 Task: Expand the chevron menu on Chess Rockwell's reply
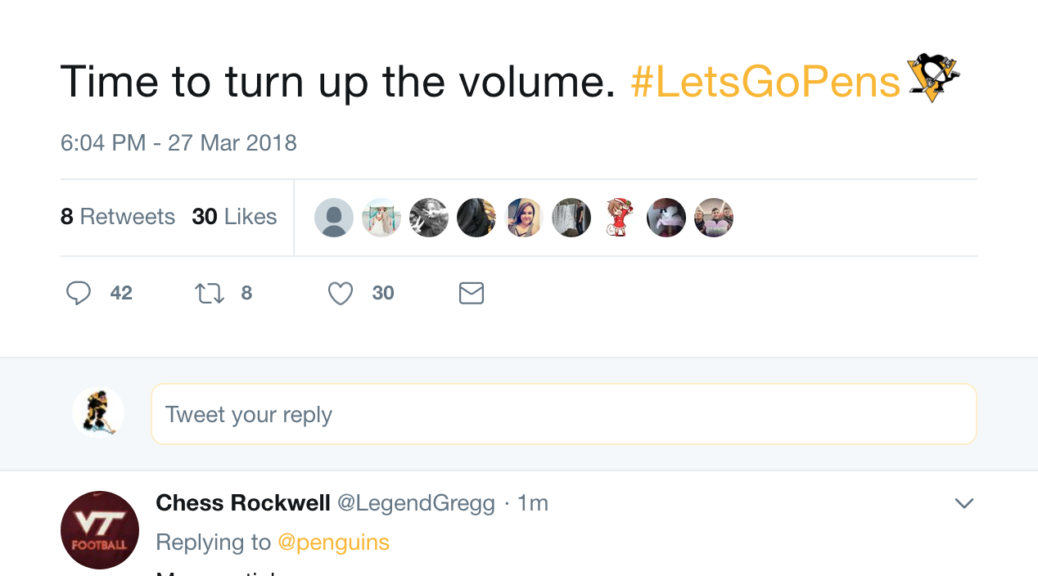pos(964,503)
